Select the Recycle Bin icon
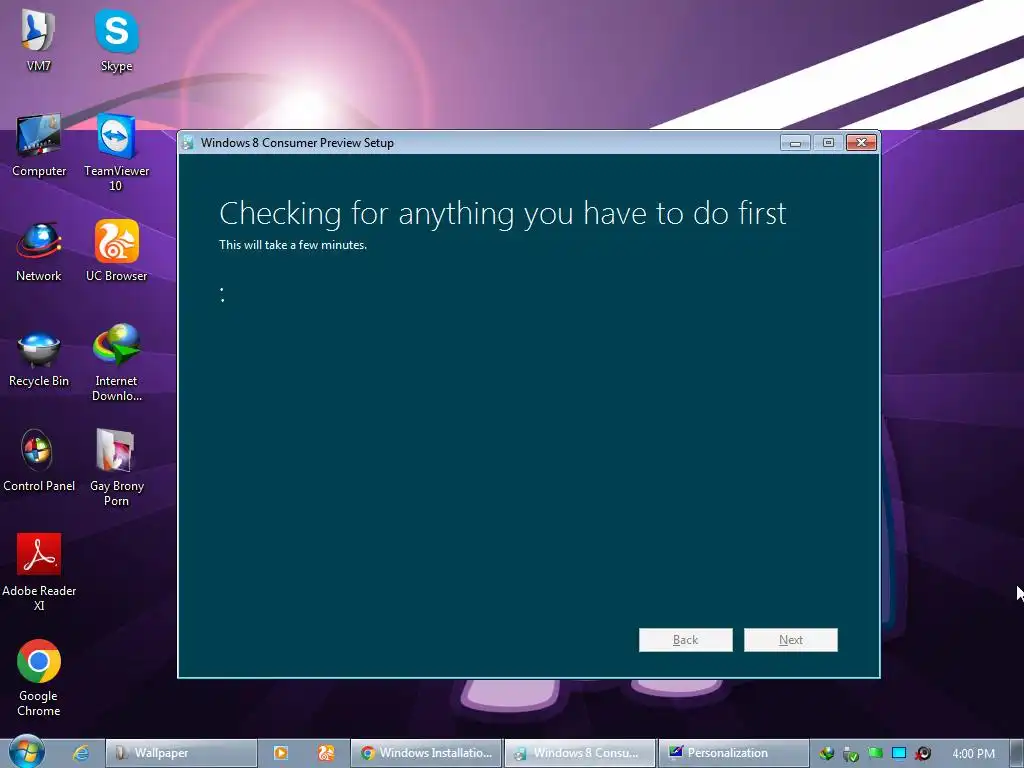 39,358
